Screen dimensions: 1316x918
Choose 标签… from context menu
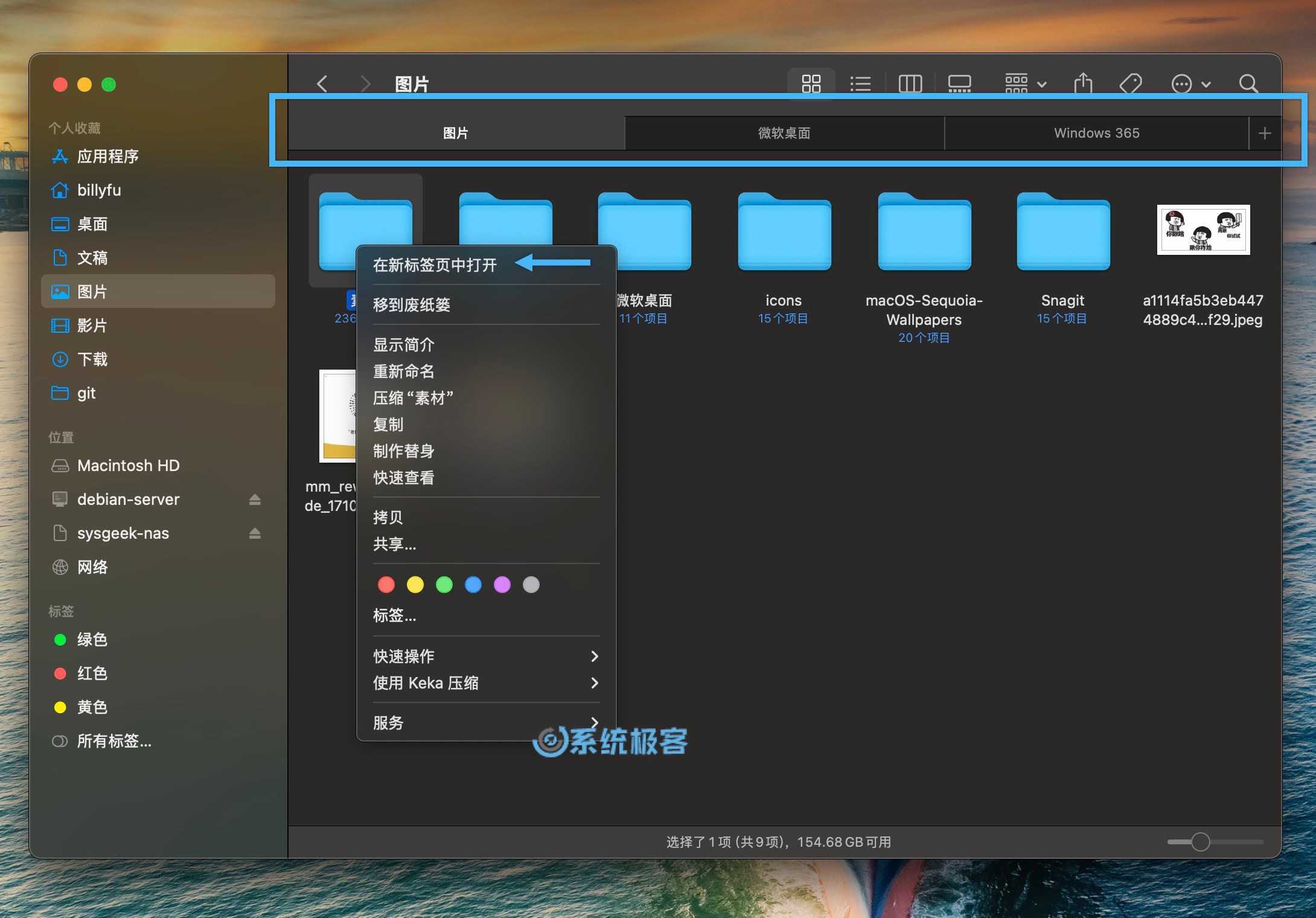tap(487, 615)
